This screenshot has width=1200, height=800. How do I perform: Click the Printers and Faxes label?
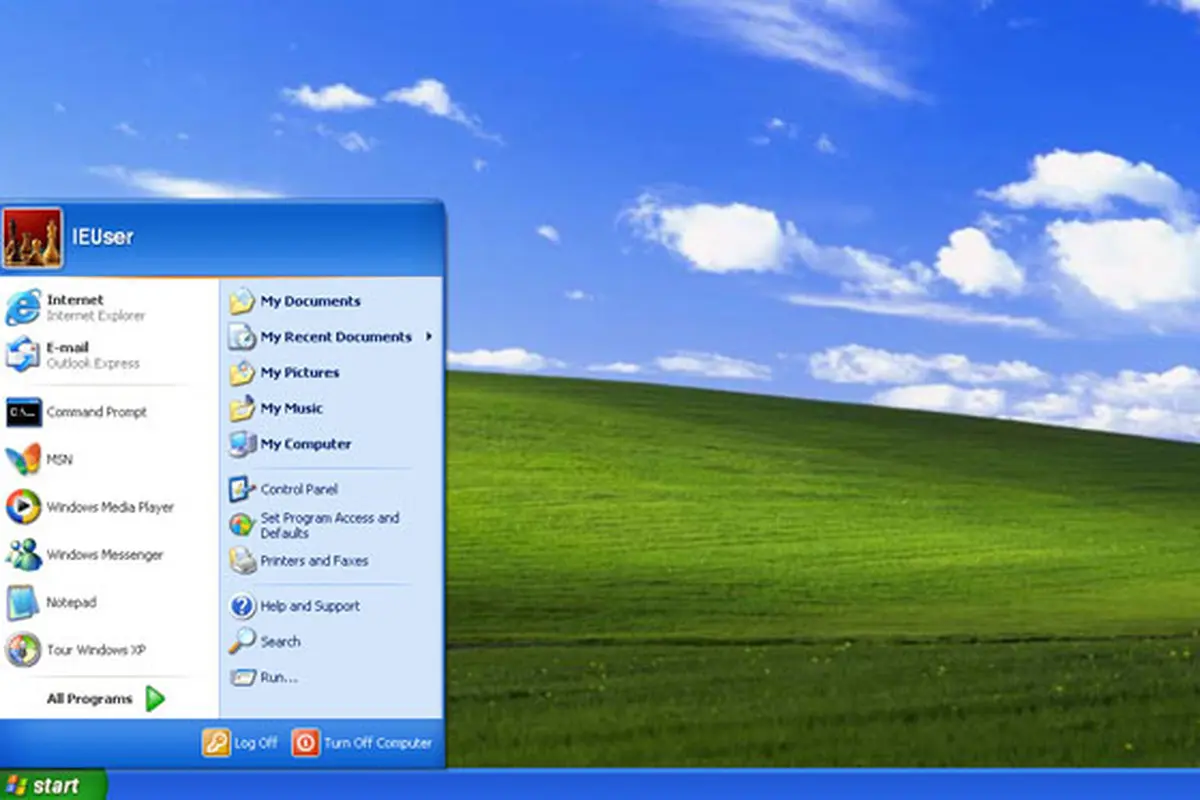314,561
